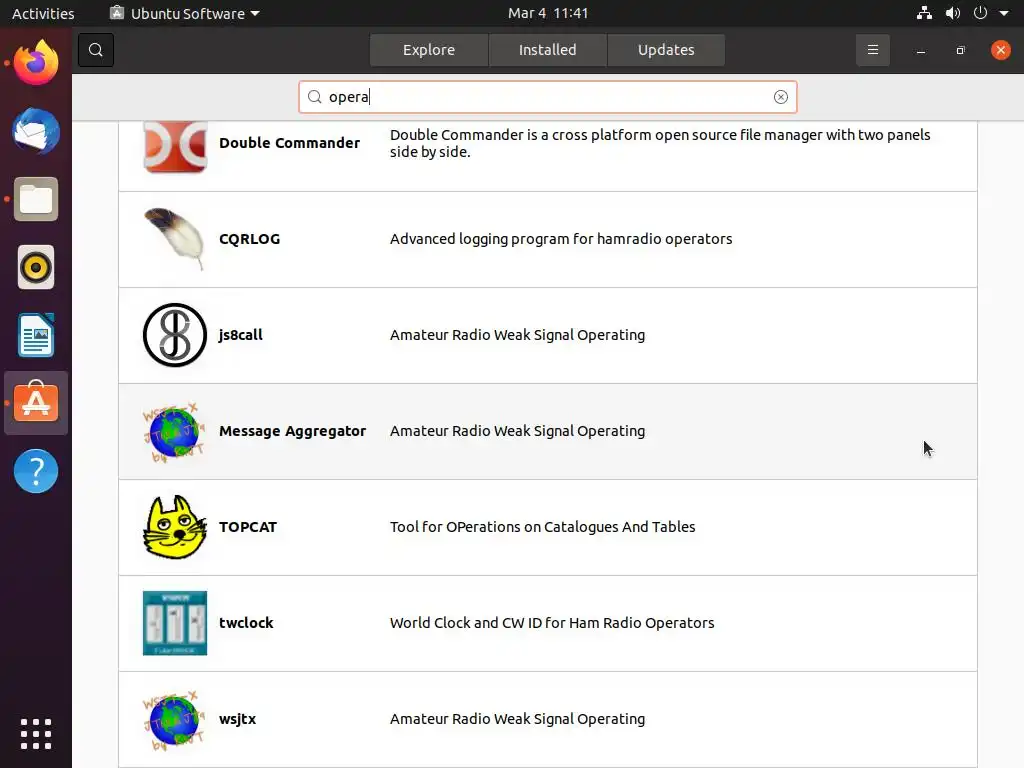Image resolution: width=1024 pixels, height=768 pixels.
Task: Click into the search field containing opera
Action: [547, 97]
